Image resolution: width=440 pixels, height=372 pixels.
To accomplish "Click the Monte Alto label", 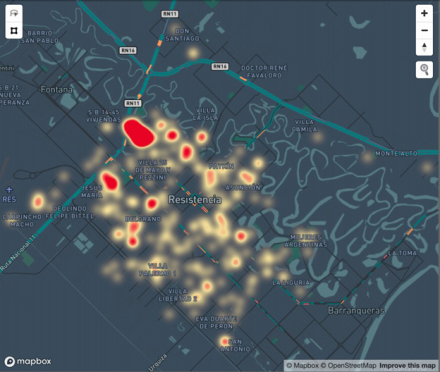I will click(396, 154).
